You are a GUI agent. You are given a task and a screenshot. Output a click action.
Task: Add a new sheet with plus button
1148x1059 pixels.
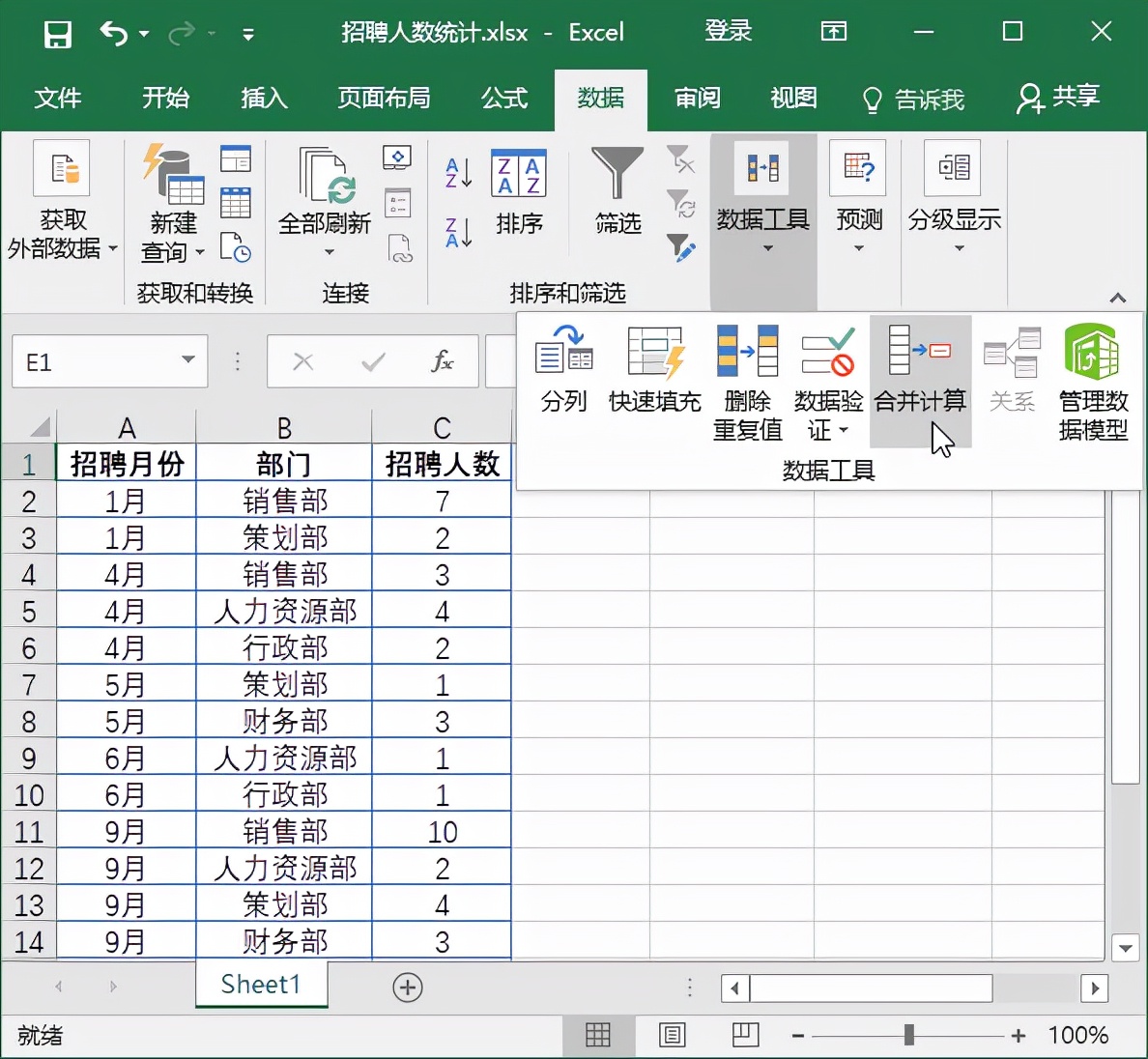tap(407, 987)
